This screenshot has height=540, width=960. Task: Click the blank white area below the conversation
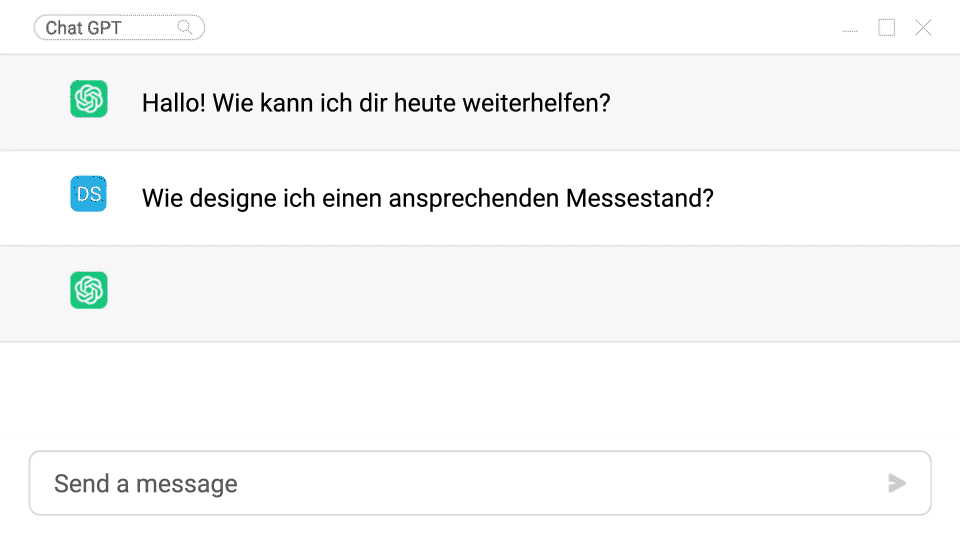click(480, 395)
